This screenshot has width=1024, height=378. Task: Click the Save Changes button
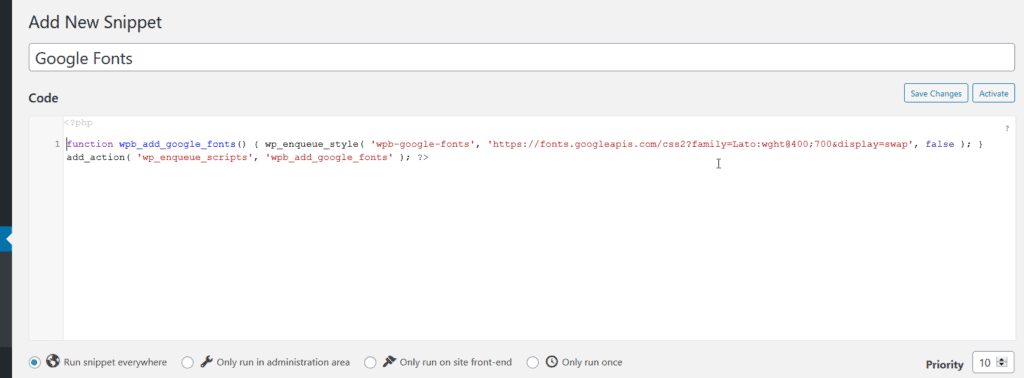[x=936, y=93]
